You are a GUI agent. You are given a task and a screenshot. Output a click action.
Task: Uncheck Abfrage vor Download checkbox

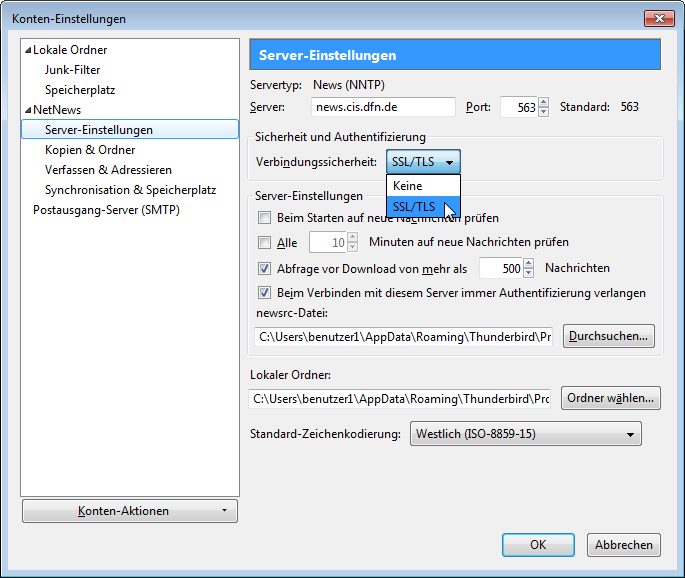(x=265, y=268)
